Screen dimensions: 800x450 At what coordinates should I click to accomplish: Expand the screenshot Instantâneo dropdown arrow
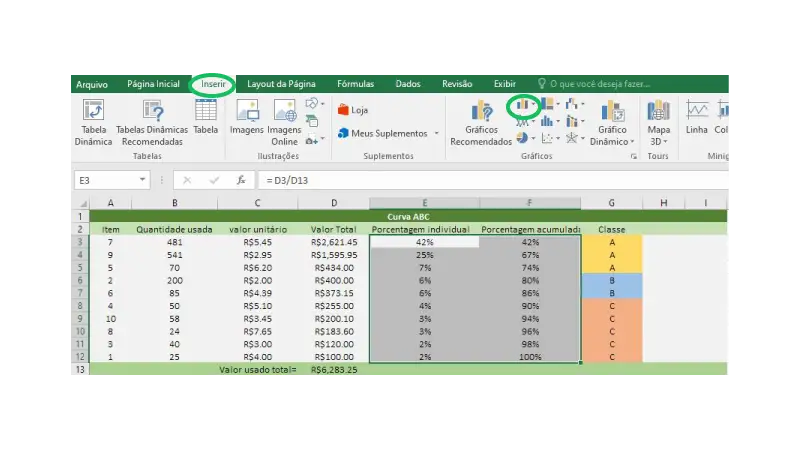pos(322,139)
